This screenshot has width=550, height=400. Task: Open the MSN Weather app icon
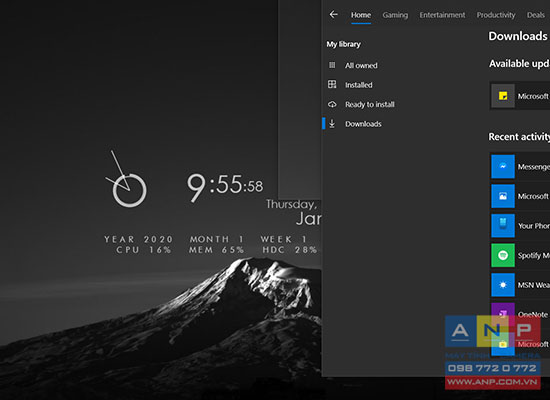click(503, 285)
